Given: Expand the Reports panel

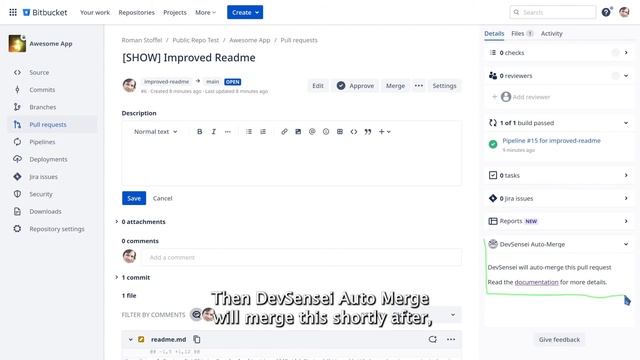Looking at the screenshot, I should point(626,221).
